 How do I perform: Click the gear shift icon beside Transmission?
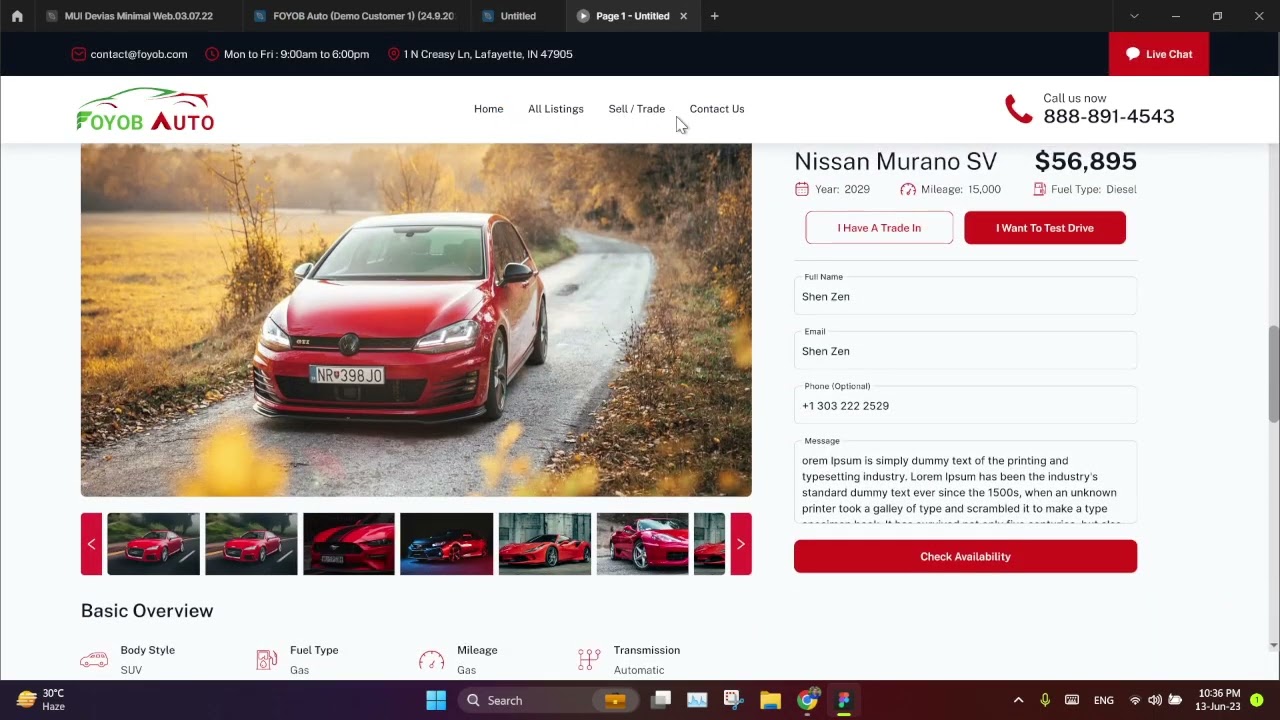(x=589, y=660)
